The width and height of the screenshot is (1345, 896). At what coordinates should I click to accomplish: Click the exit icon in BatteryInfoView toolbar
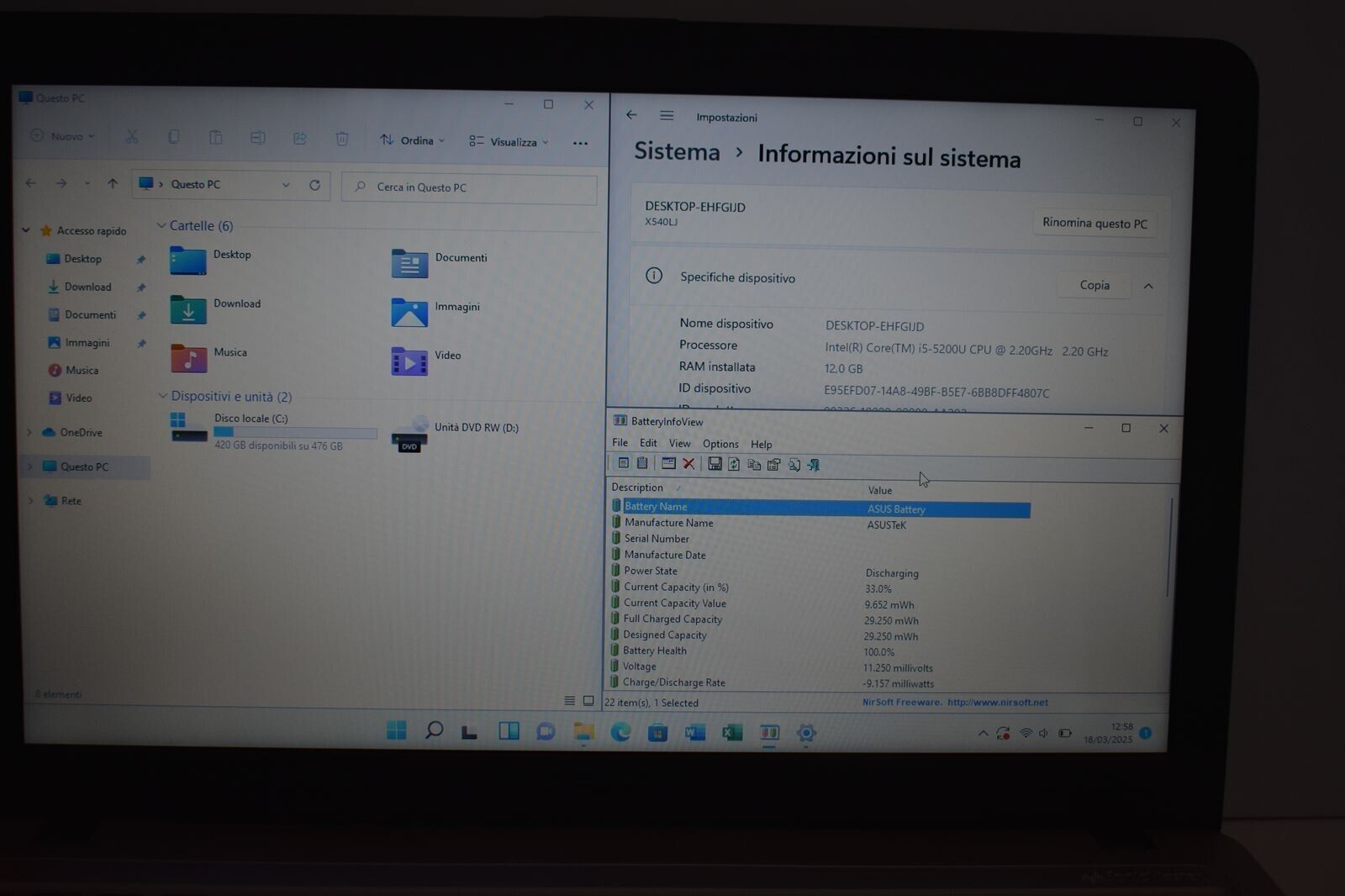click(x=813, y=465)
